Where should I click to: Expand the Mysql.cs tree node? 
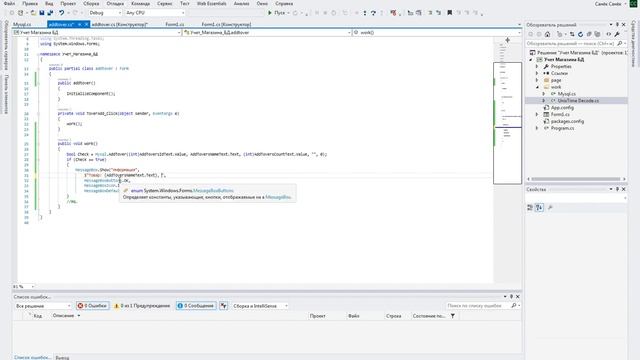(544, 94)
